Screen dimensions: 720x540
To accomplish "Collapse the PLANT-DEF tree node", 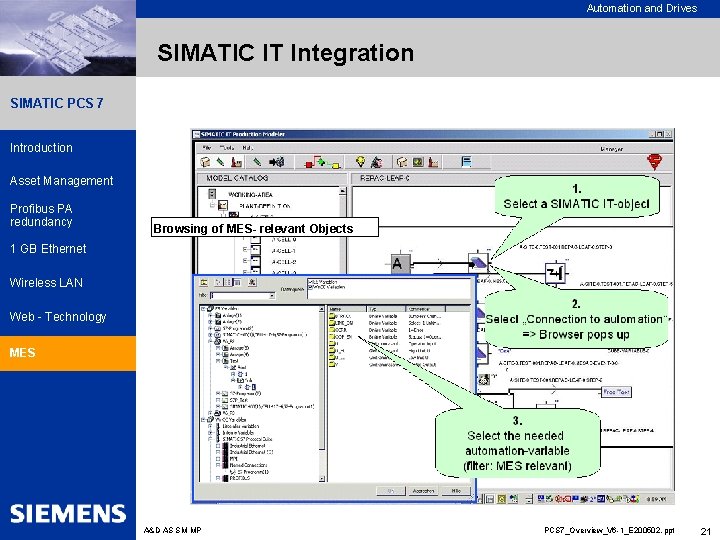I will [212, 205].
